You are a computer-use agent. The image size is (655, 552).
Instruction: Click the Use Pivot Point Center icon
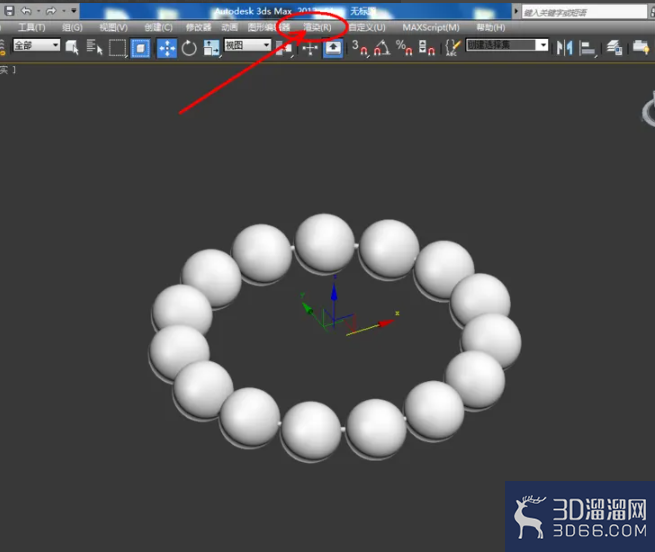[284, 48]
